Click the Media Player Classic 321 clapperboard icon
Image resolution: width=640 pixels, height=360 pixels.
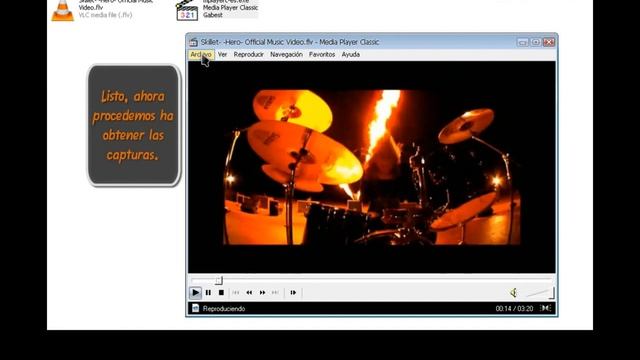tap(187, 11)
